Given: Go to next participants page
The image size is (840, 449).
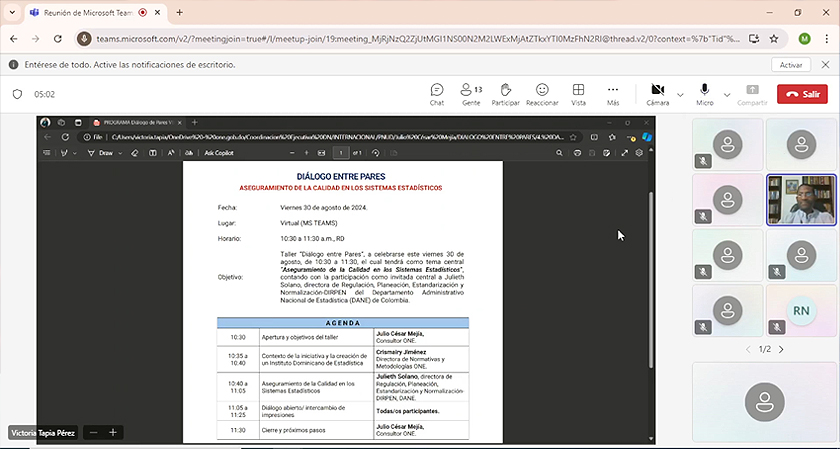Looking at the screenshot, I should click(x=781, y=349).
